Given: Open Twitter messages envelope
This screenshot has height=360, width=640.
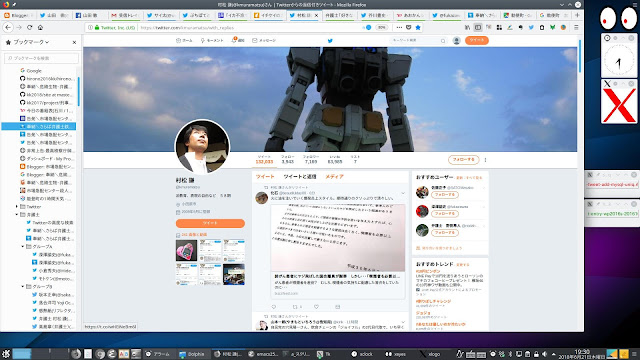Looking at the screenshot, I should click(x=264, y=40).
